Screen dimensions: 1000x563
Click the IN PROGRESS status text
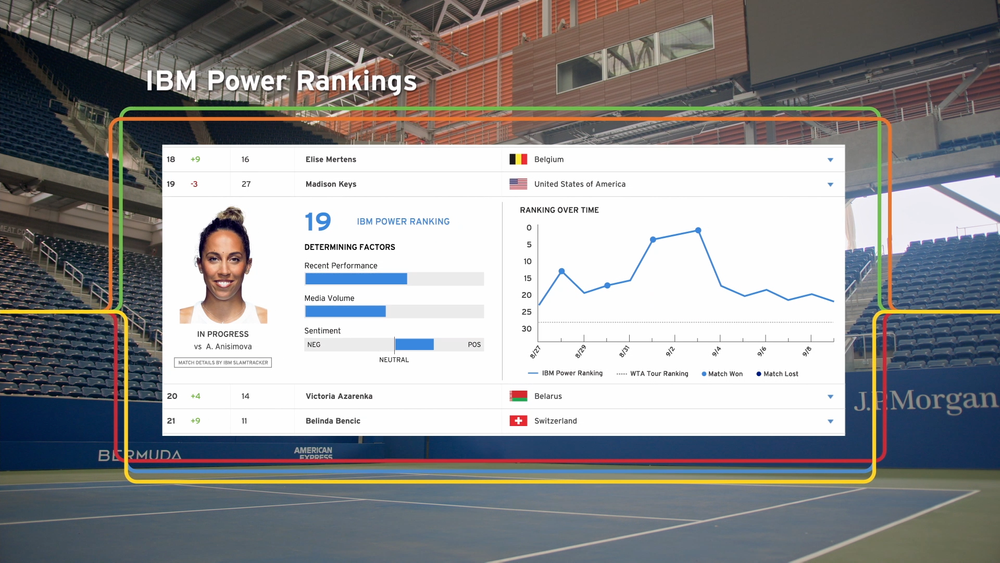pos(223,334)
